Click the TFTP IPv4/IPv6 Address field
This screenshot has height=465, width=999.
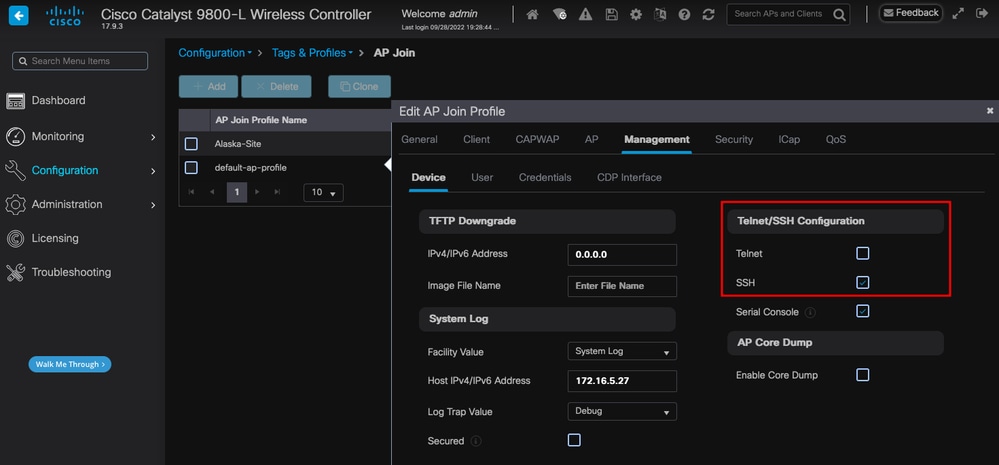tap(622, 255)
